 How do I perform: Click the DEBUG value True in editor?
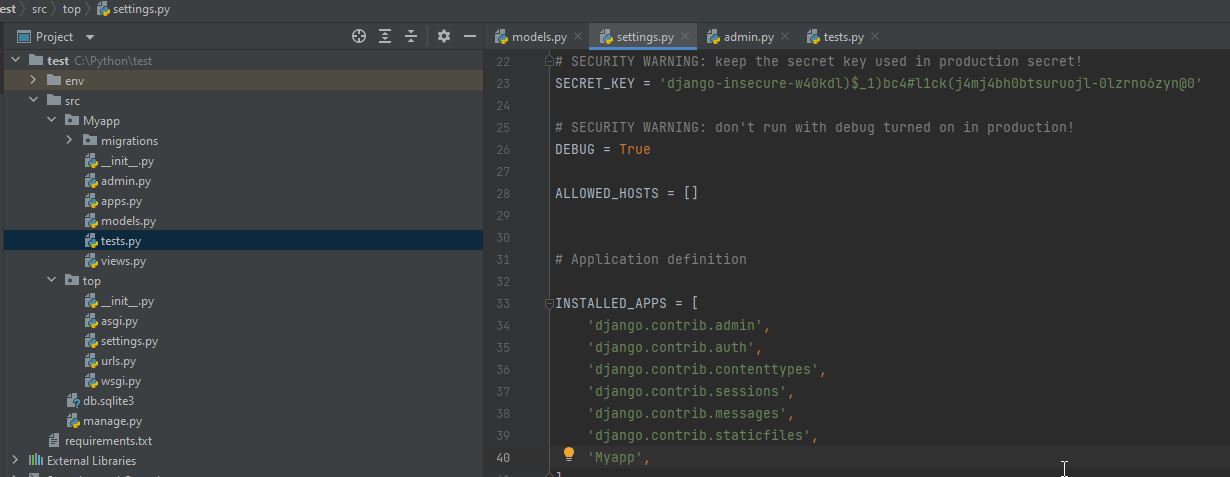click(x=635, y=149)
